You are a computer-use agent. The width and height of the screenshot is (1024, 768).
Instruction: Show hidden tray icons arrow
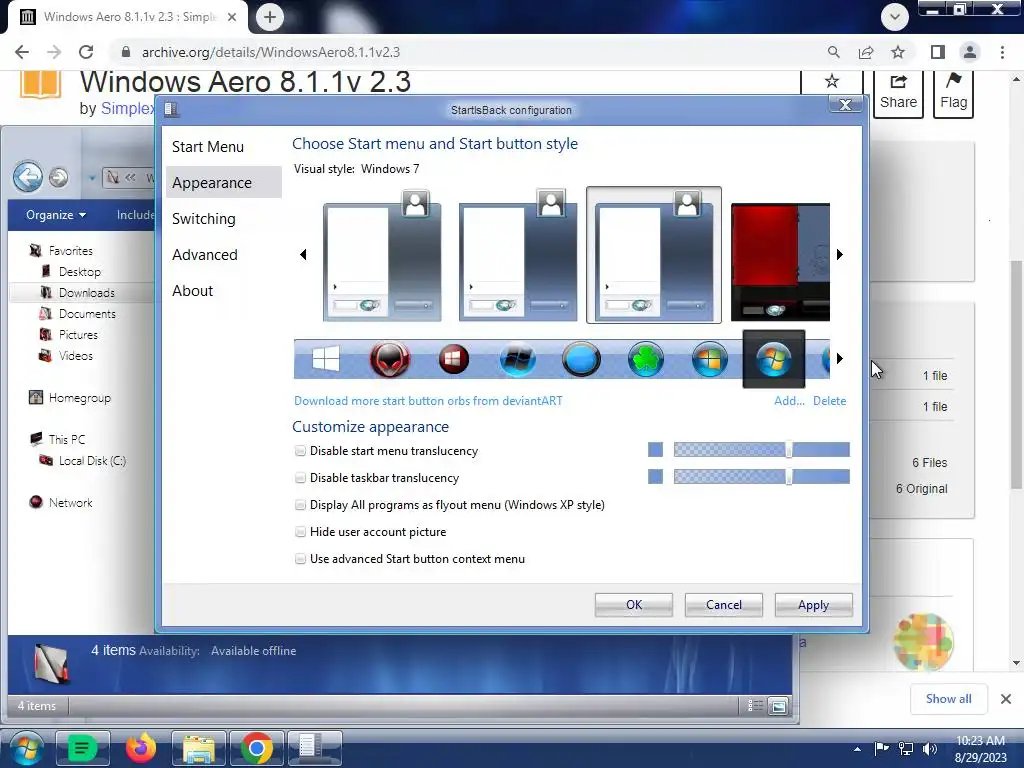[x=857, y=749]
